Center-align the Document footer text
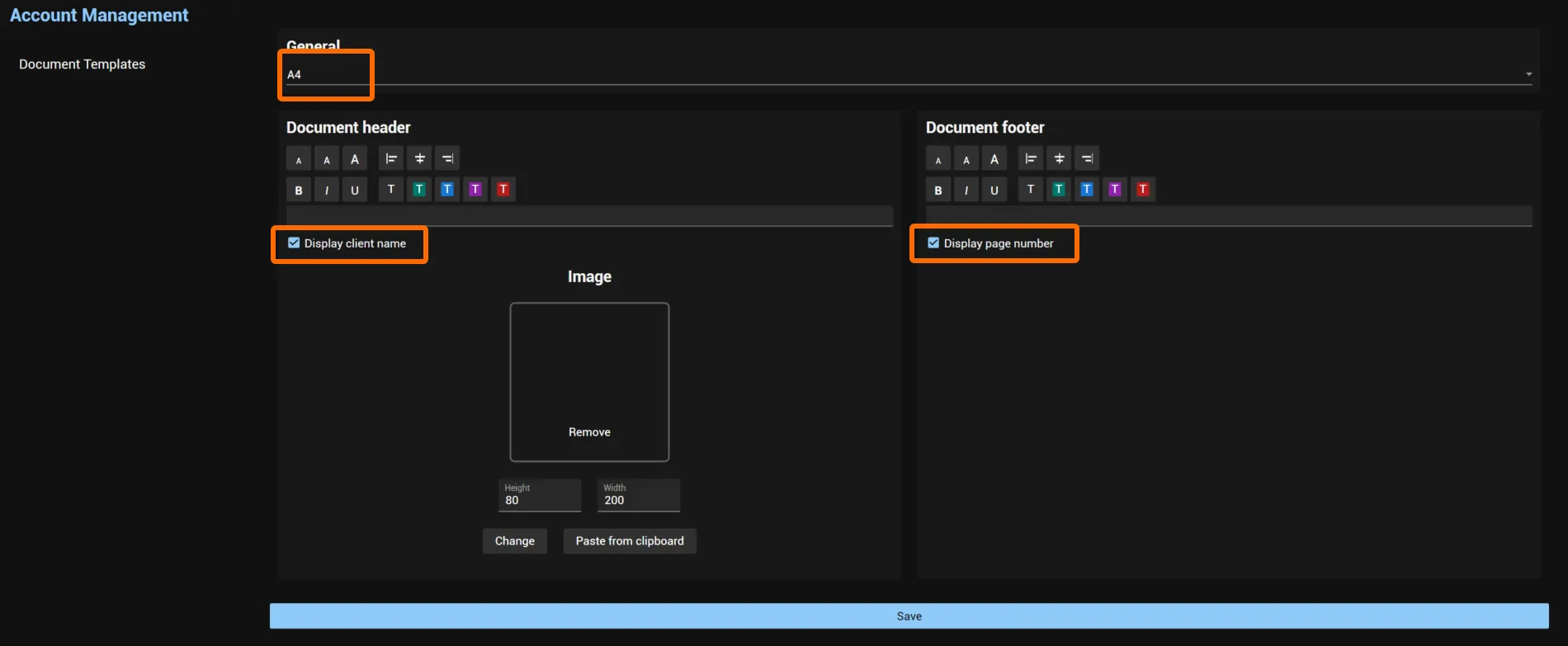 coord(1059,158)
